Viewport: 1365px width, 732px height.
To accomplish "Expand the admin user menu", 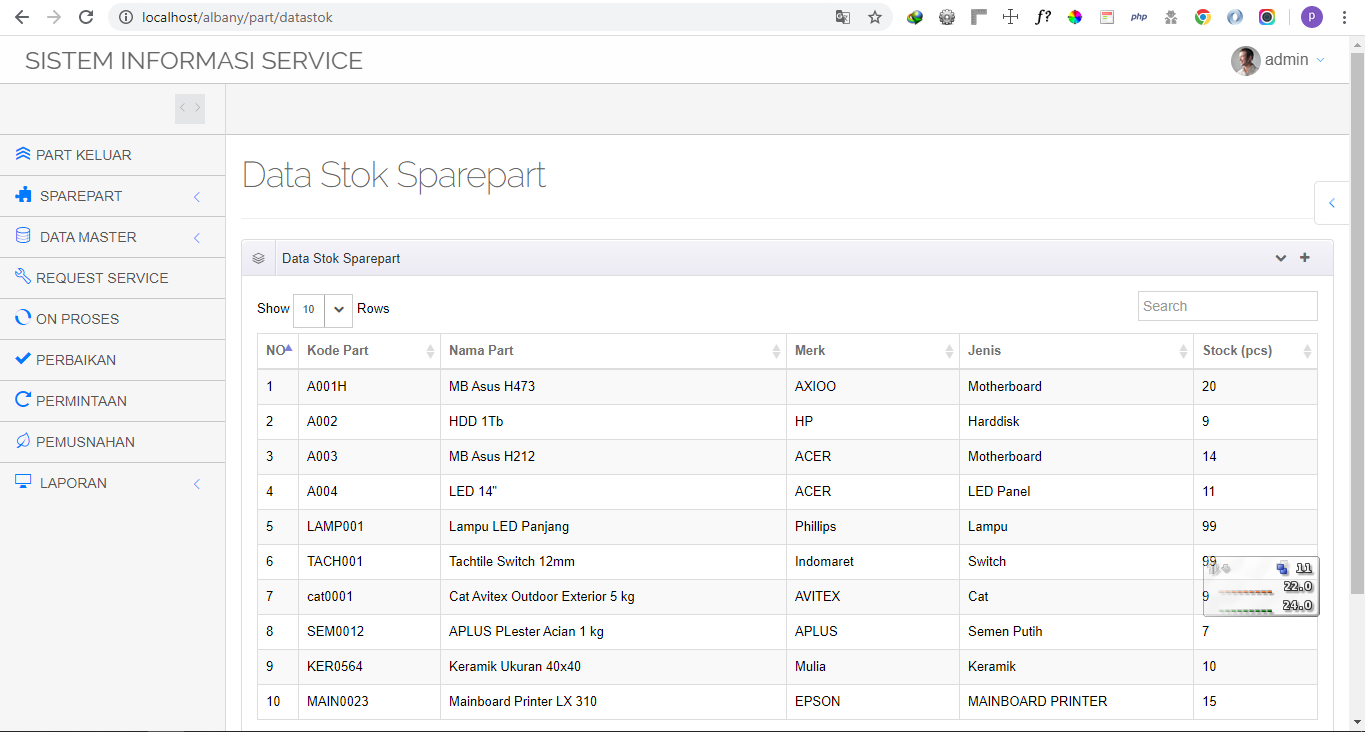I will [x=1278, y=60].
